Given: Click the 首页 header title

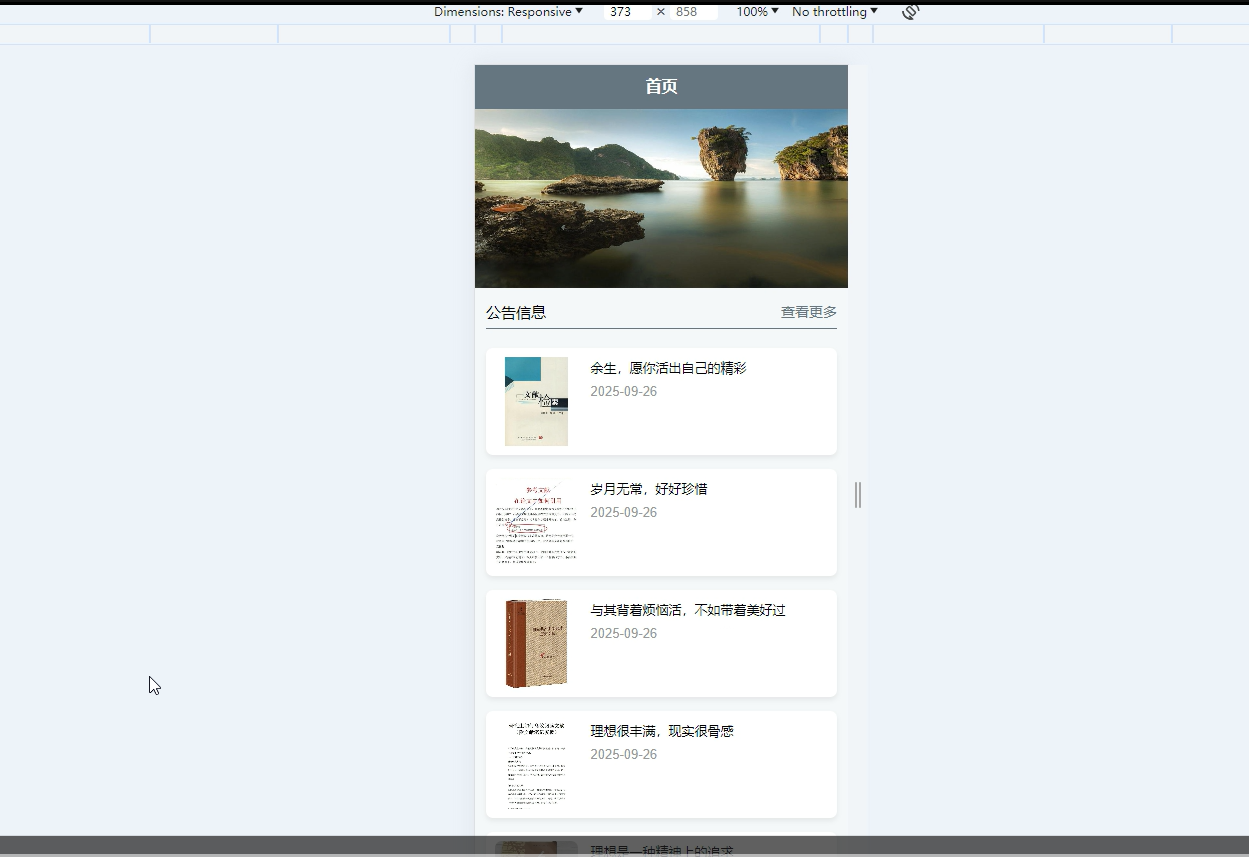Looking at the screenshot, I should [661, 87].
